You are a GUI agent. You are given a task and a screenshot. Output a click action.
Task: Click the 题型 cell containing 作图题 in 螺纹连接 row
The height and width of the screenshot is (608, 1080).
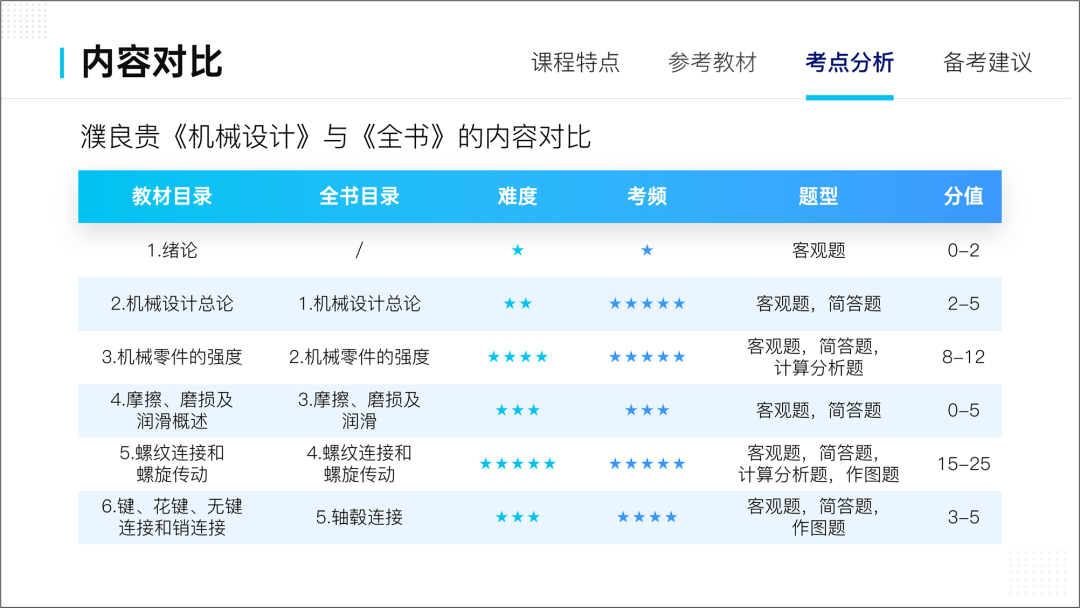pos(818,463)
